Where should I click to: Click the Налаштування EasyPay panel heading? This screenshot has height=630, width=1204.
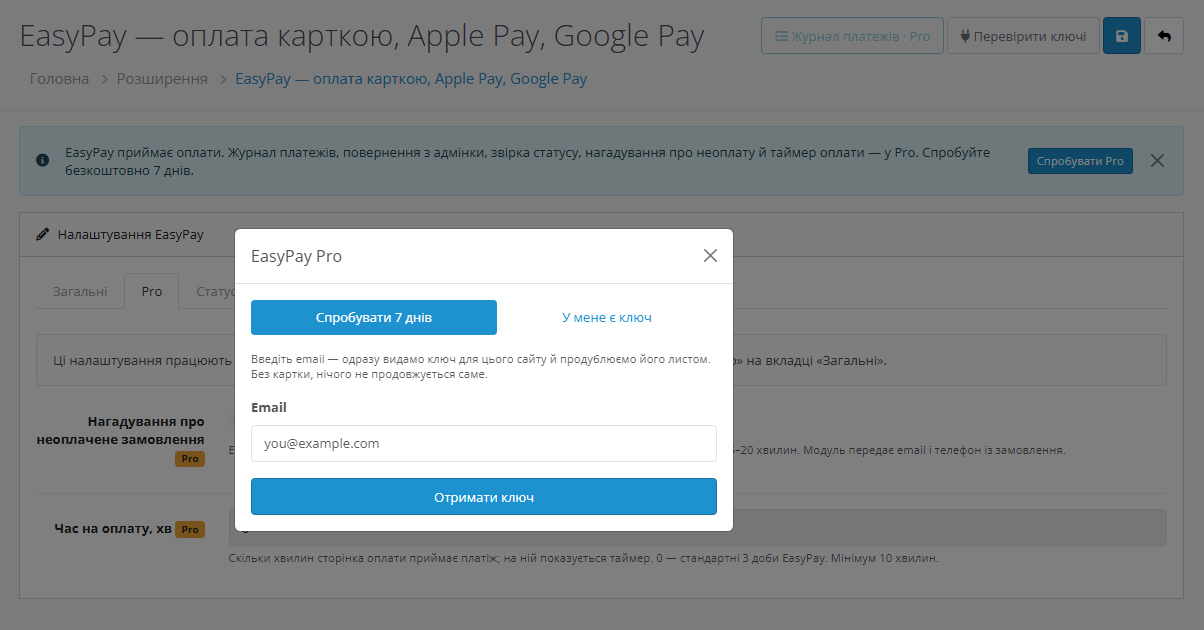130,235
